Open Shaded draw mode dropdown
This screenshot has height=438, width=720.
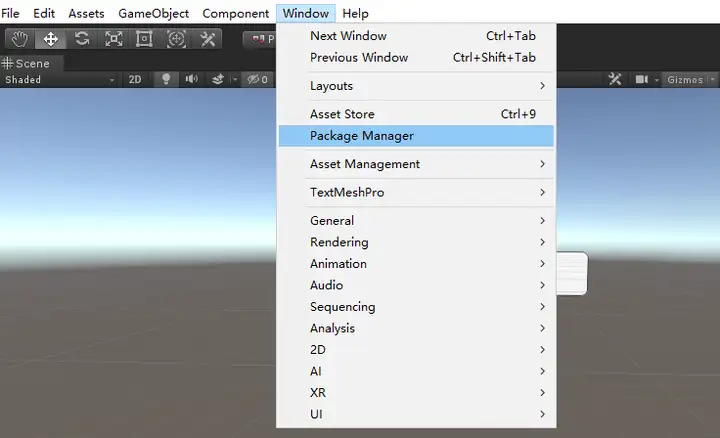[60, 79]
